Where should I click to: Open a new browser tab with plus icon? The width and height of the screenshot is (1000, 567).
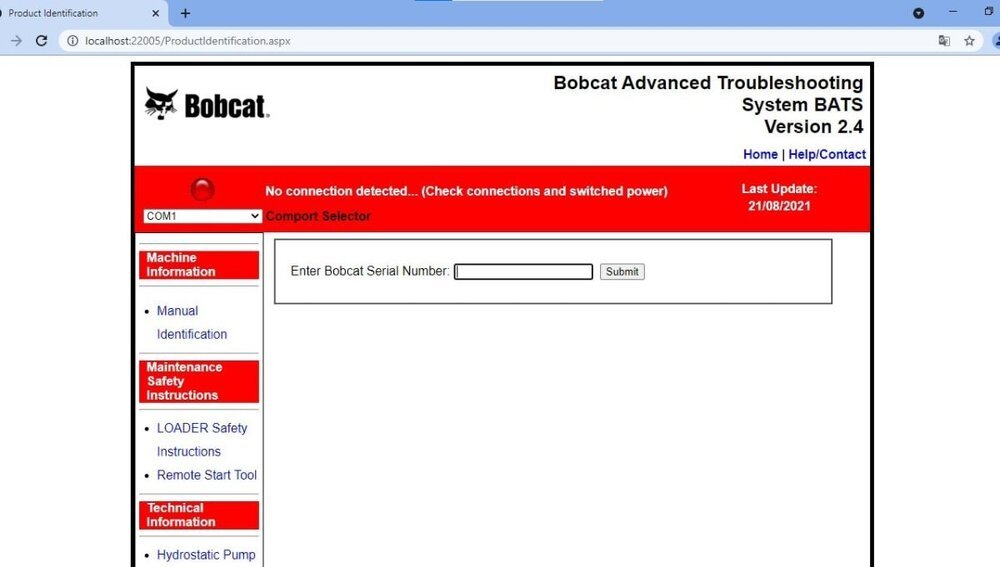click(x=185, y=13)
